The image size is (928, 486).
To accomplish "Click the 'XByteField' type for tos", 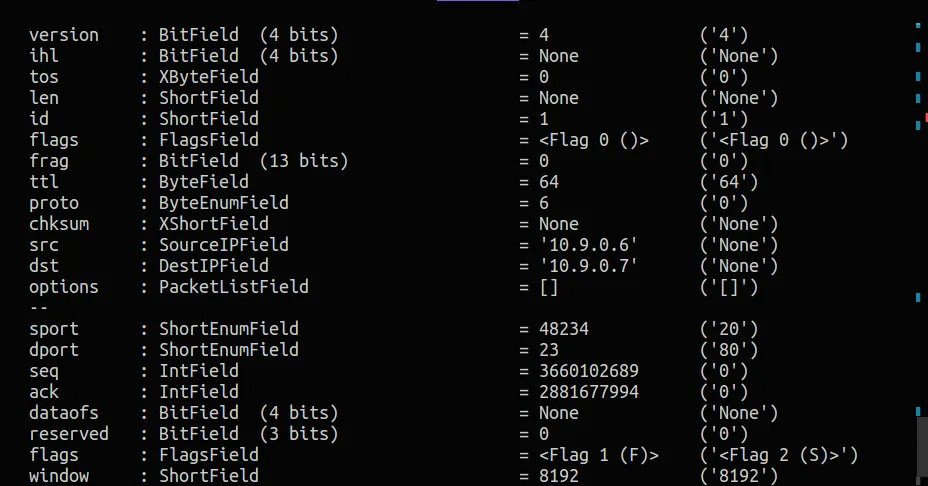I will [209, 77].
